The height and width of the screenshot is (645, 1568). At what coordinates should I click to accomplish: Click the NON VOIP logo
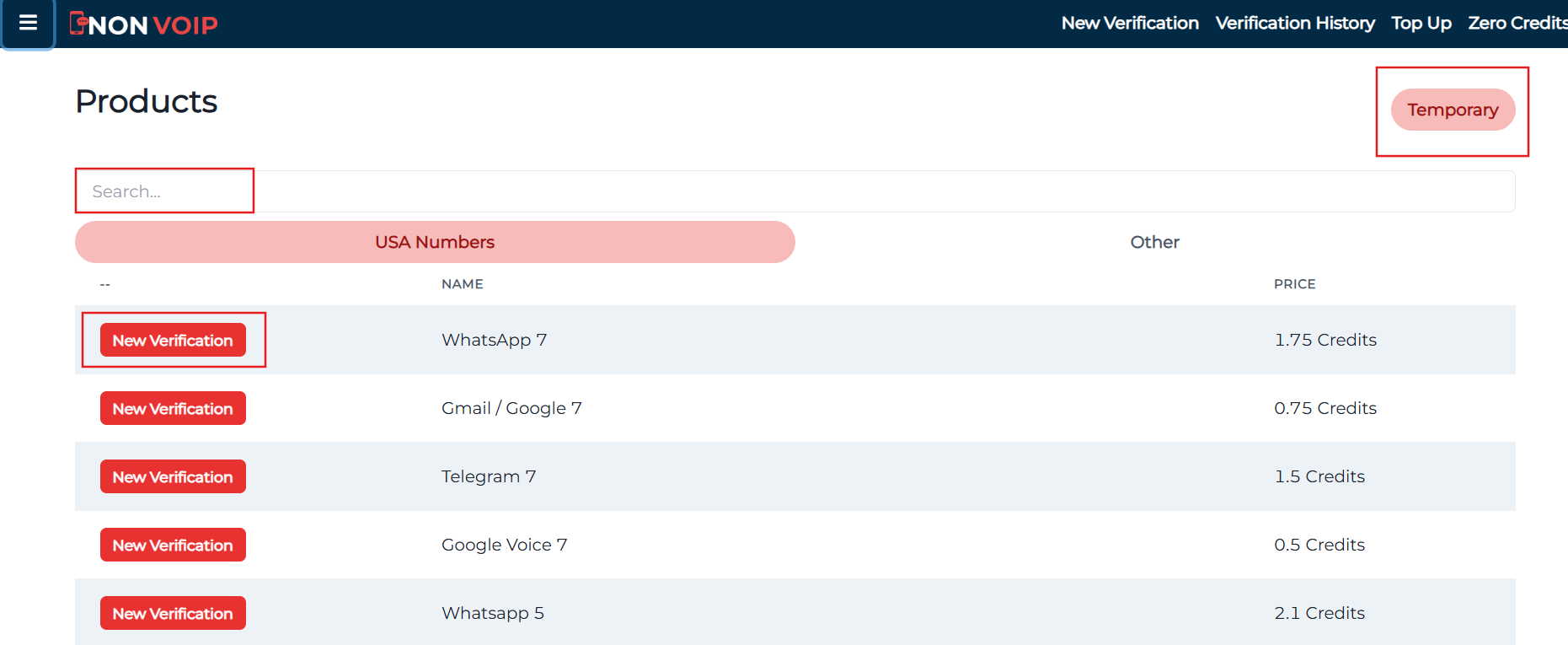(144, 24)
